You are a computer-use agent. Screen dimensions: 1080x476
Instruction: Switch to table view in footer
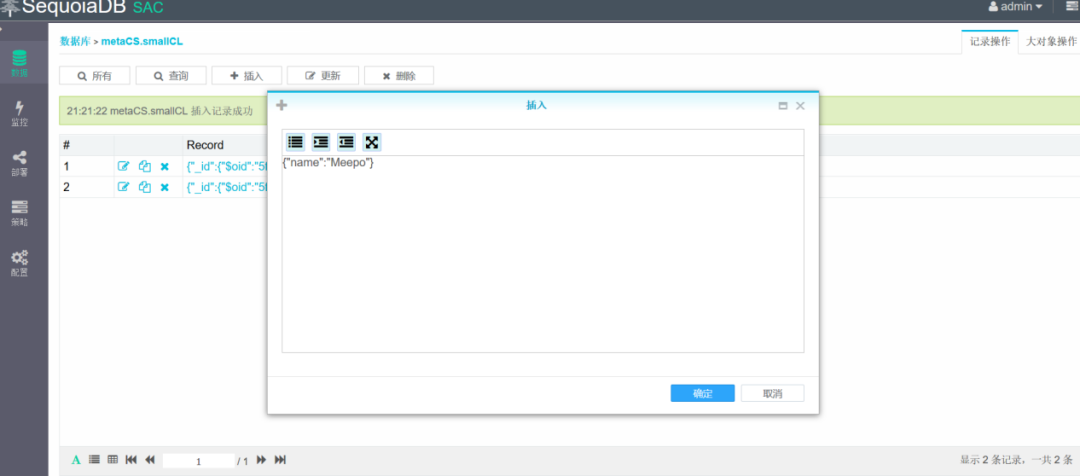click(x=113, y=459)
